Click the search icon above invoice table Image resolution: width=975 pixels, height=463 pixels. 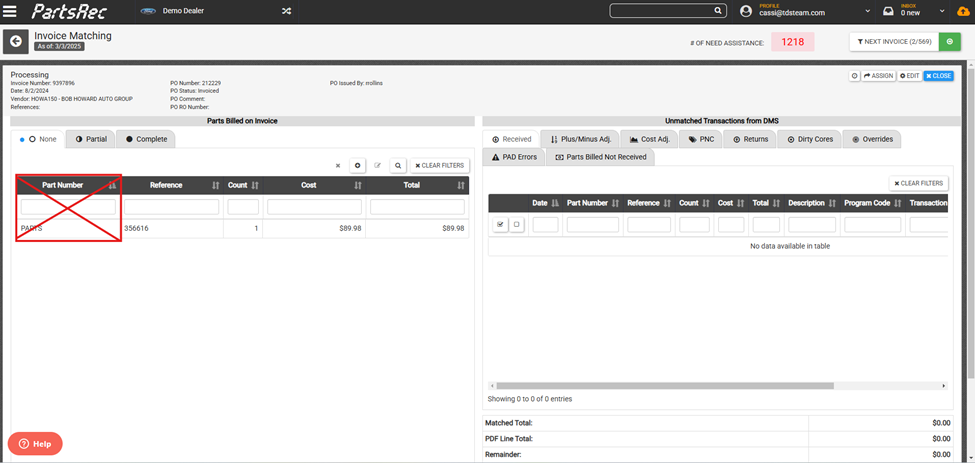398,166
